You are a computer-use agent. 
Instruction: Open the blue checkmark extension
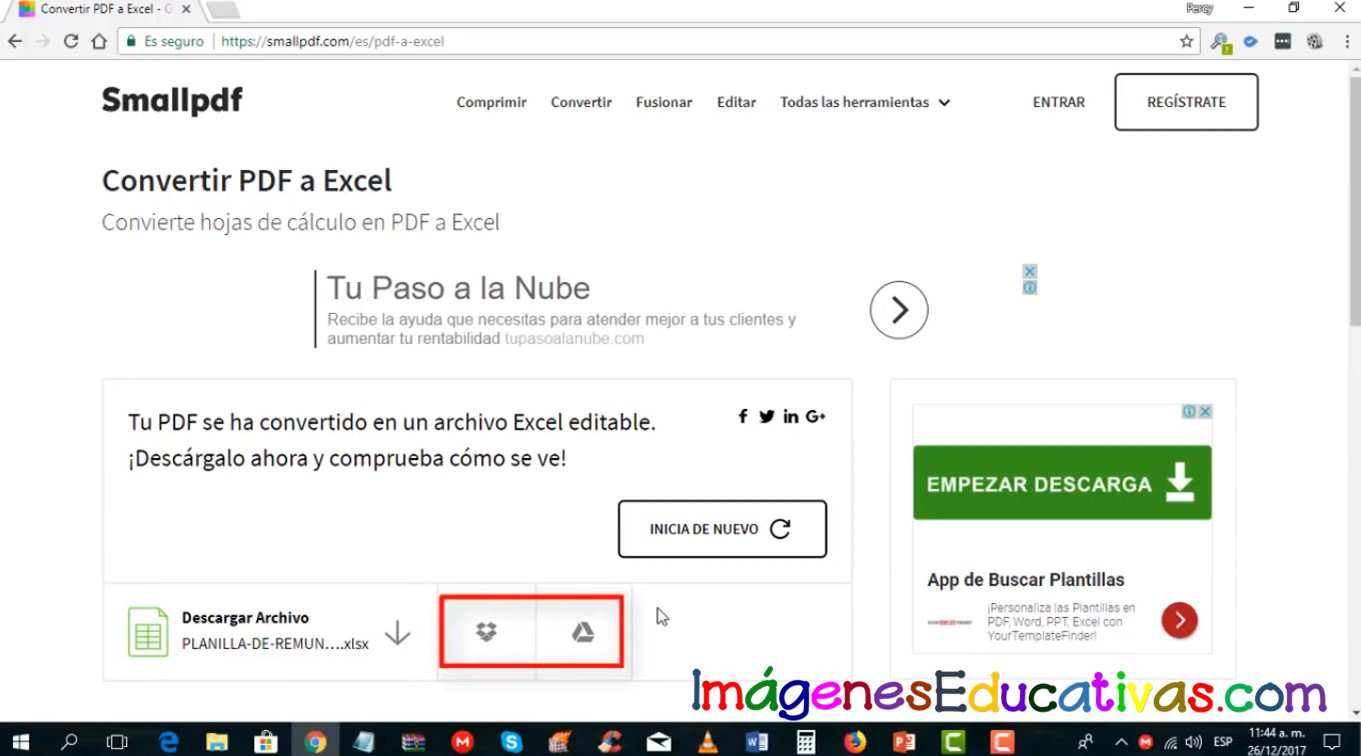1250,42
